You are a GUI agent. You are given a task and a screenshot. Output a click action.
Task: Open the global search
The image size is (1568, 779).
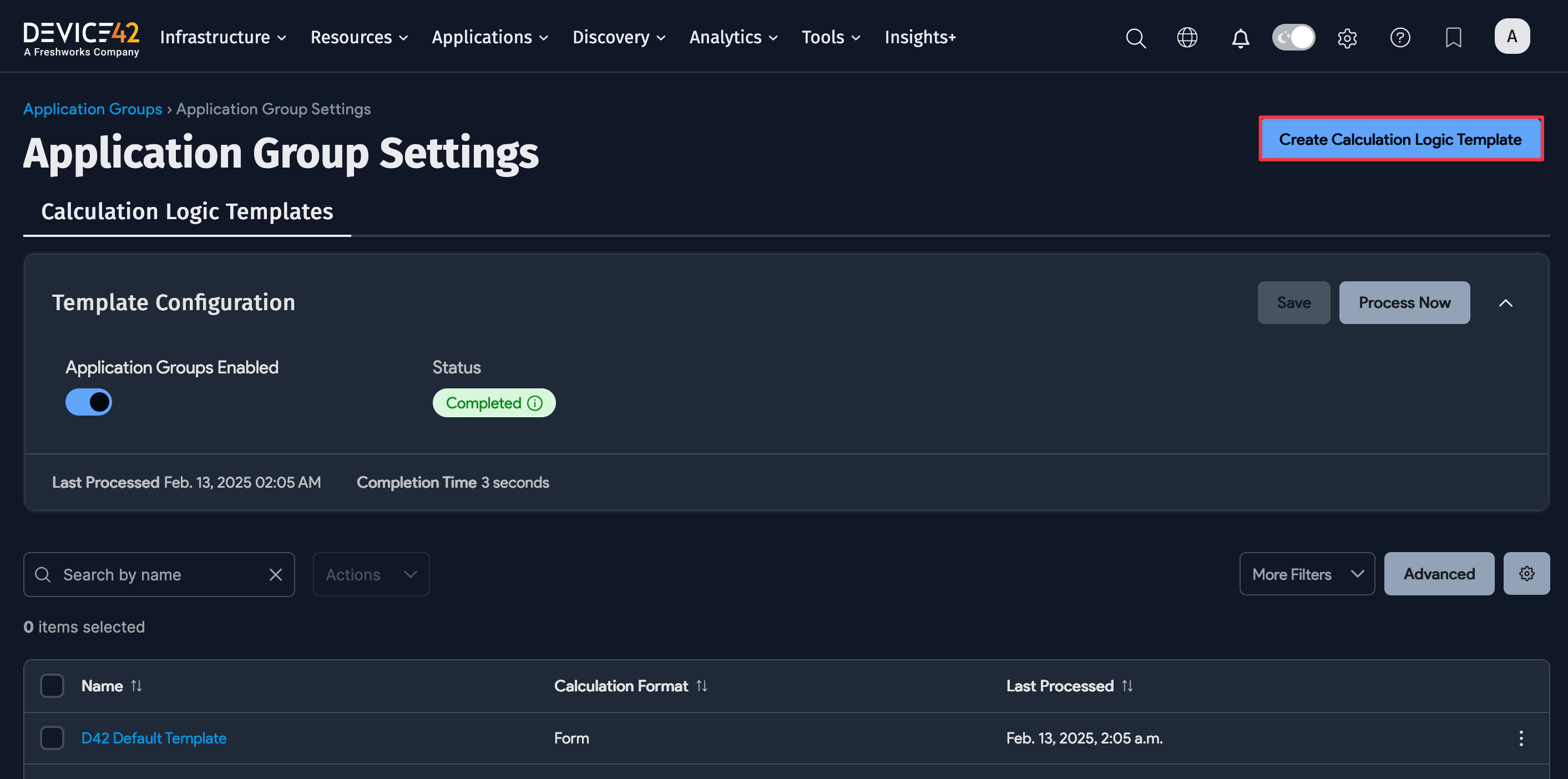1136,38
